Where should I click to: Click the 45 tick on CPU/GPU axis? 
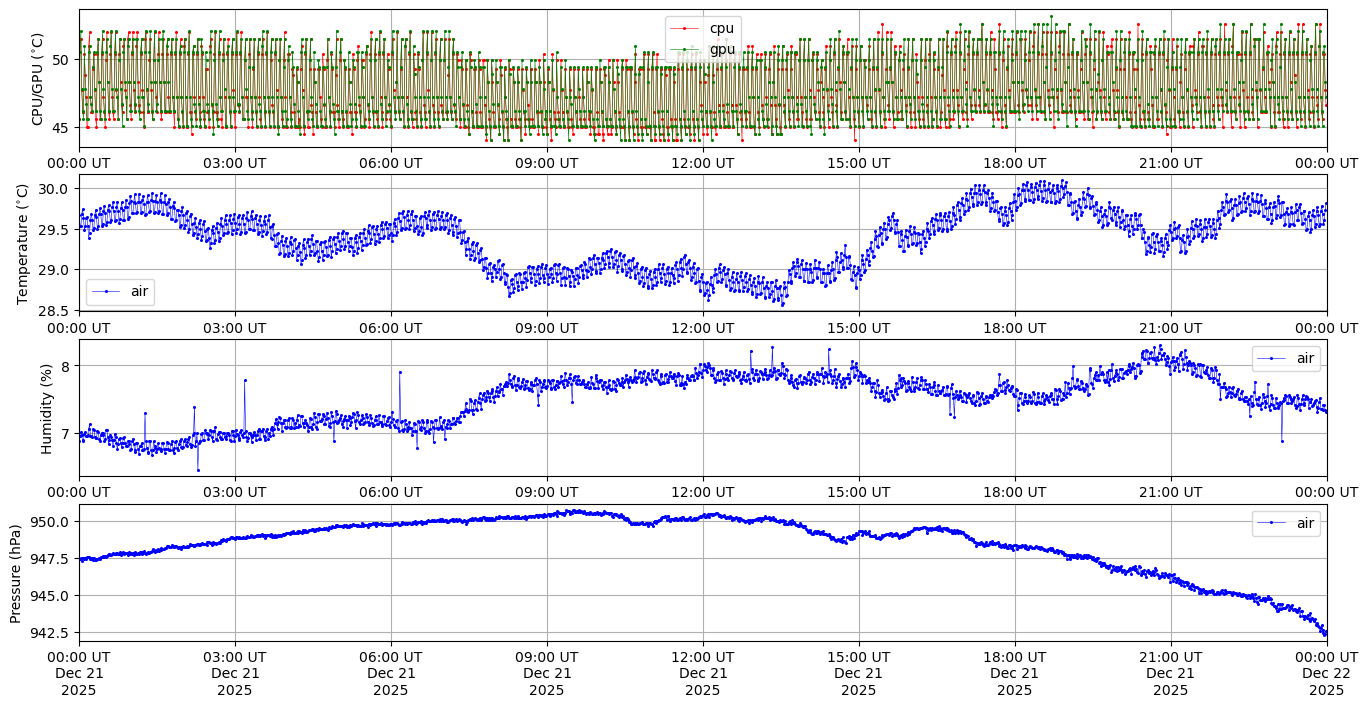pyautogui.click(x=60, y=127)
